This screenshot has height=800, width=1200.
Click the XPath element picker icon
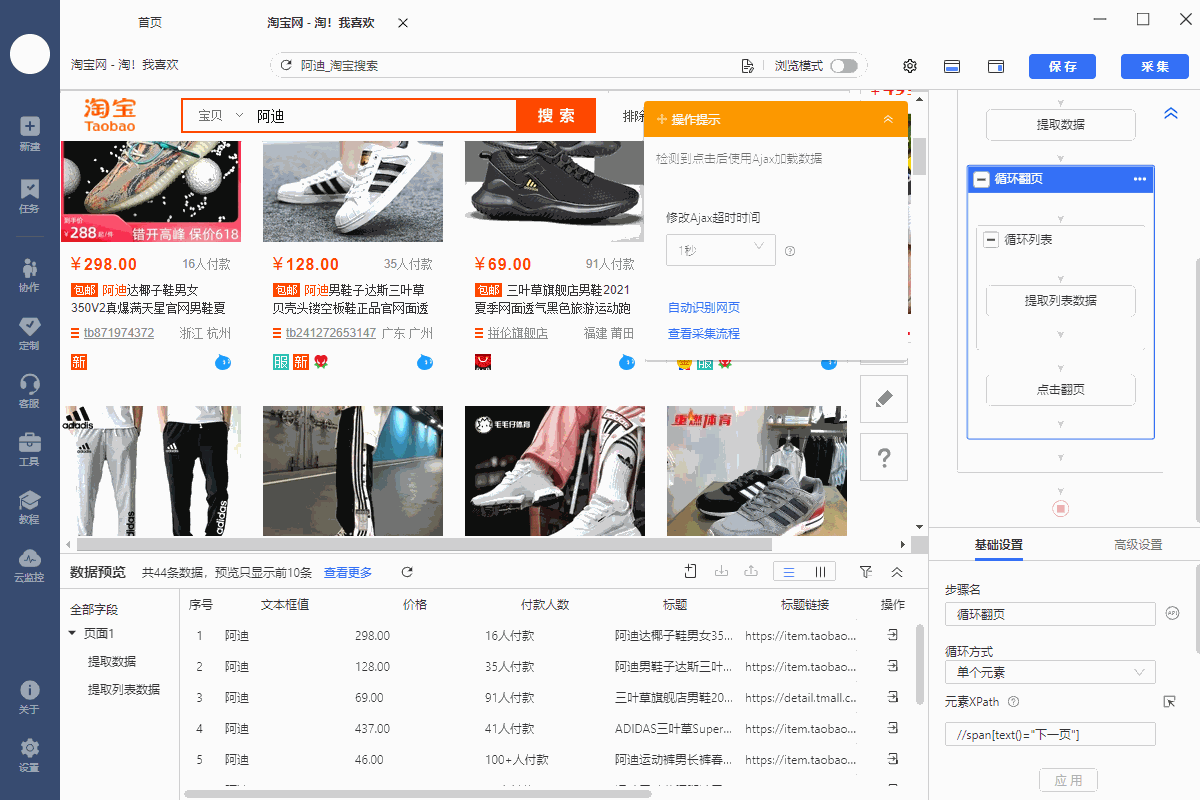1169,702
